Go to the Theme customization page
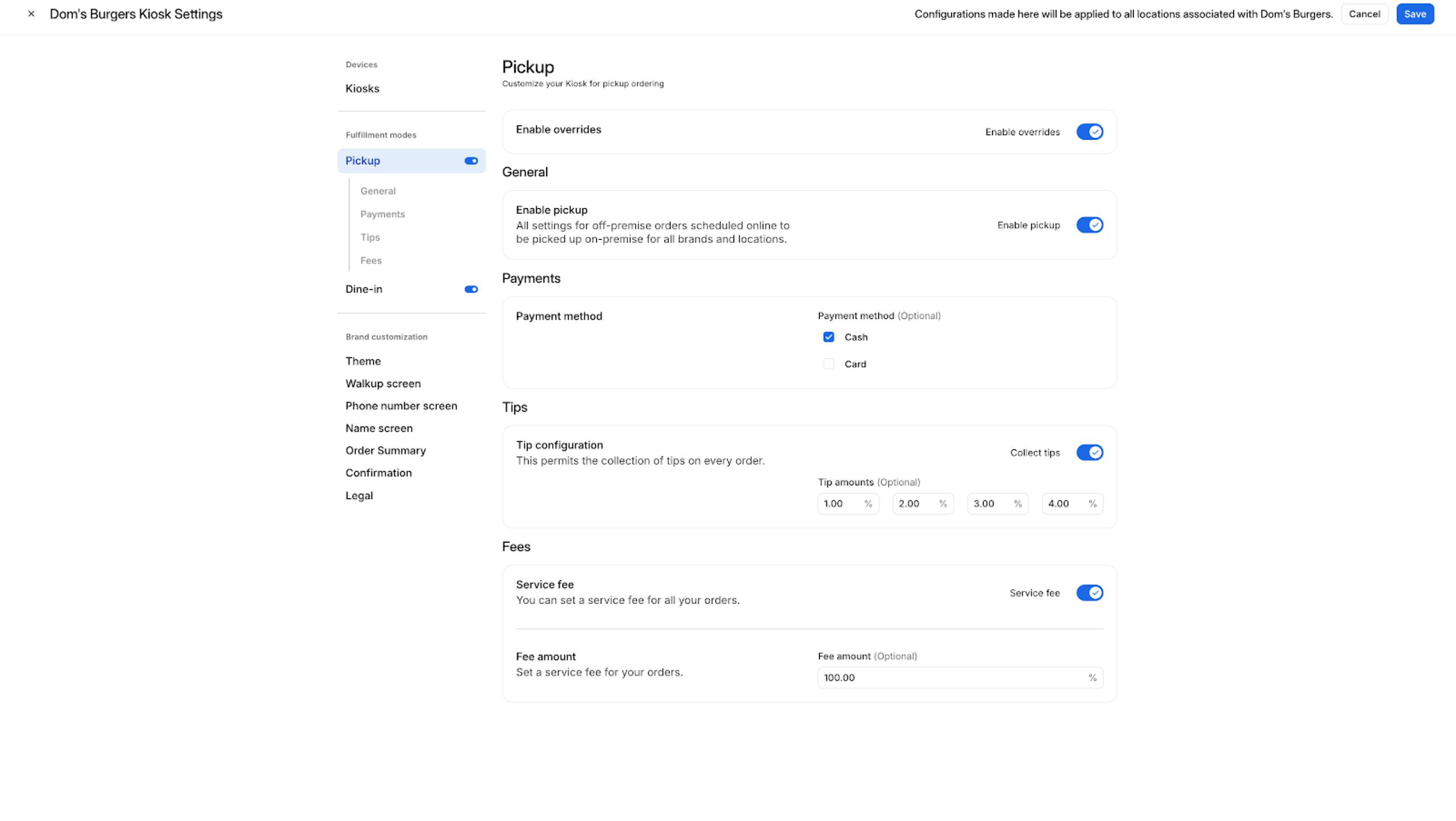 363,361
